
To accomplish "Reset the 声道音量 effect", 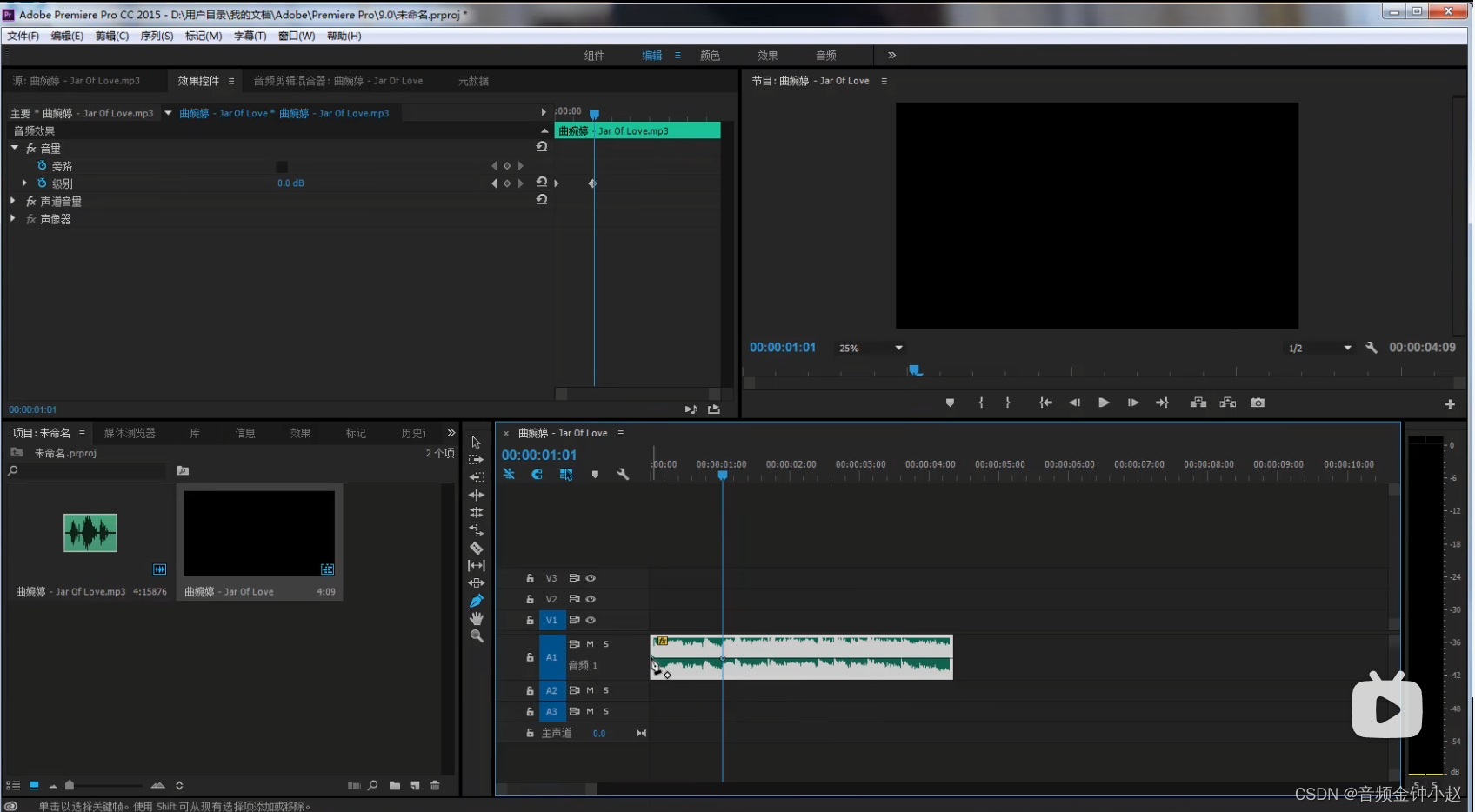I will click(542, 199).
